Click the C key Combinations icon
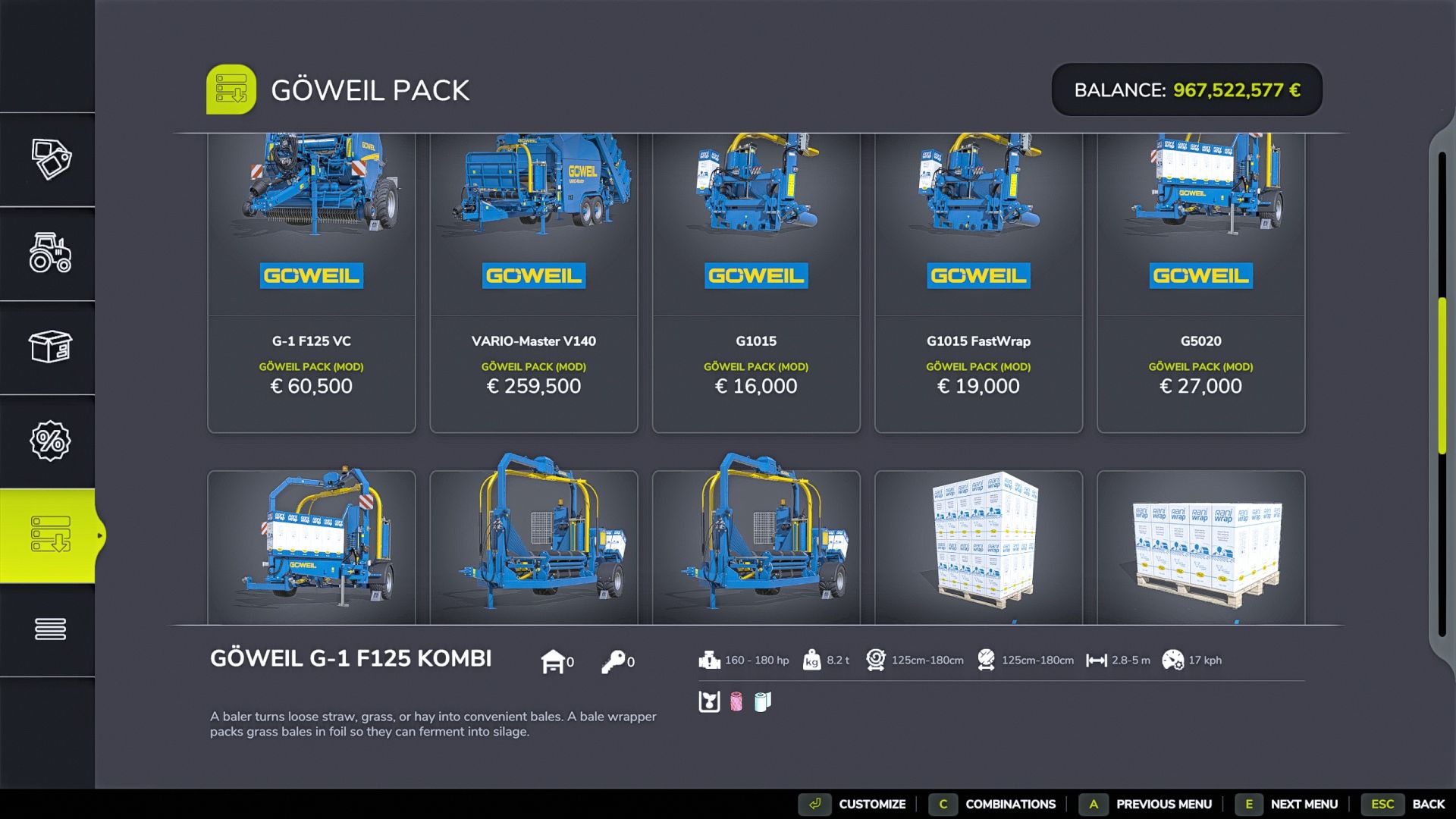1456x819 pixels. [943, 804]
